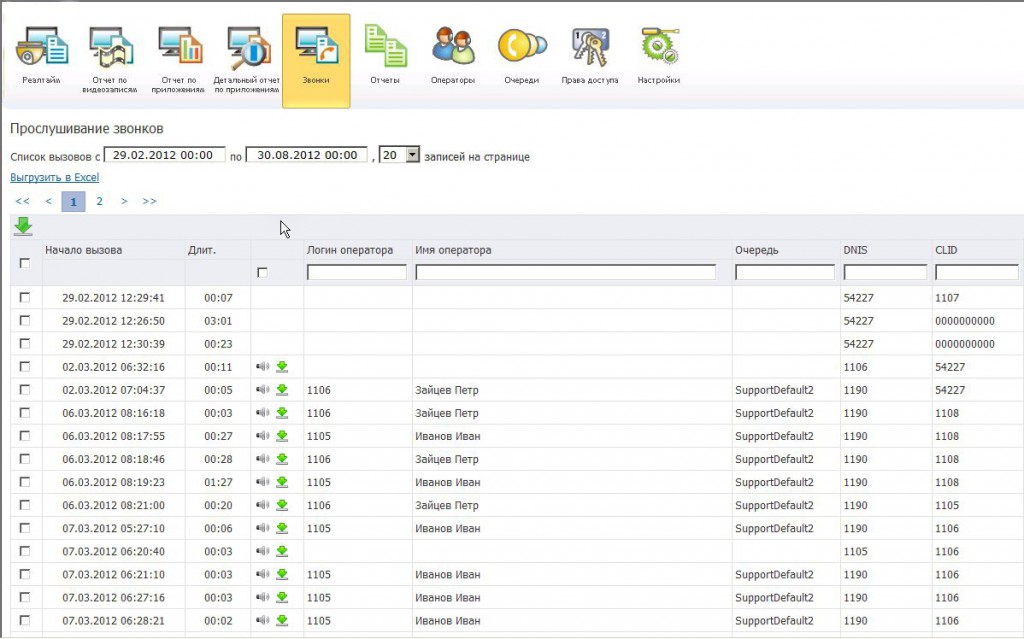Click the Выгрузить в Excel link

(x=55, y=178)
